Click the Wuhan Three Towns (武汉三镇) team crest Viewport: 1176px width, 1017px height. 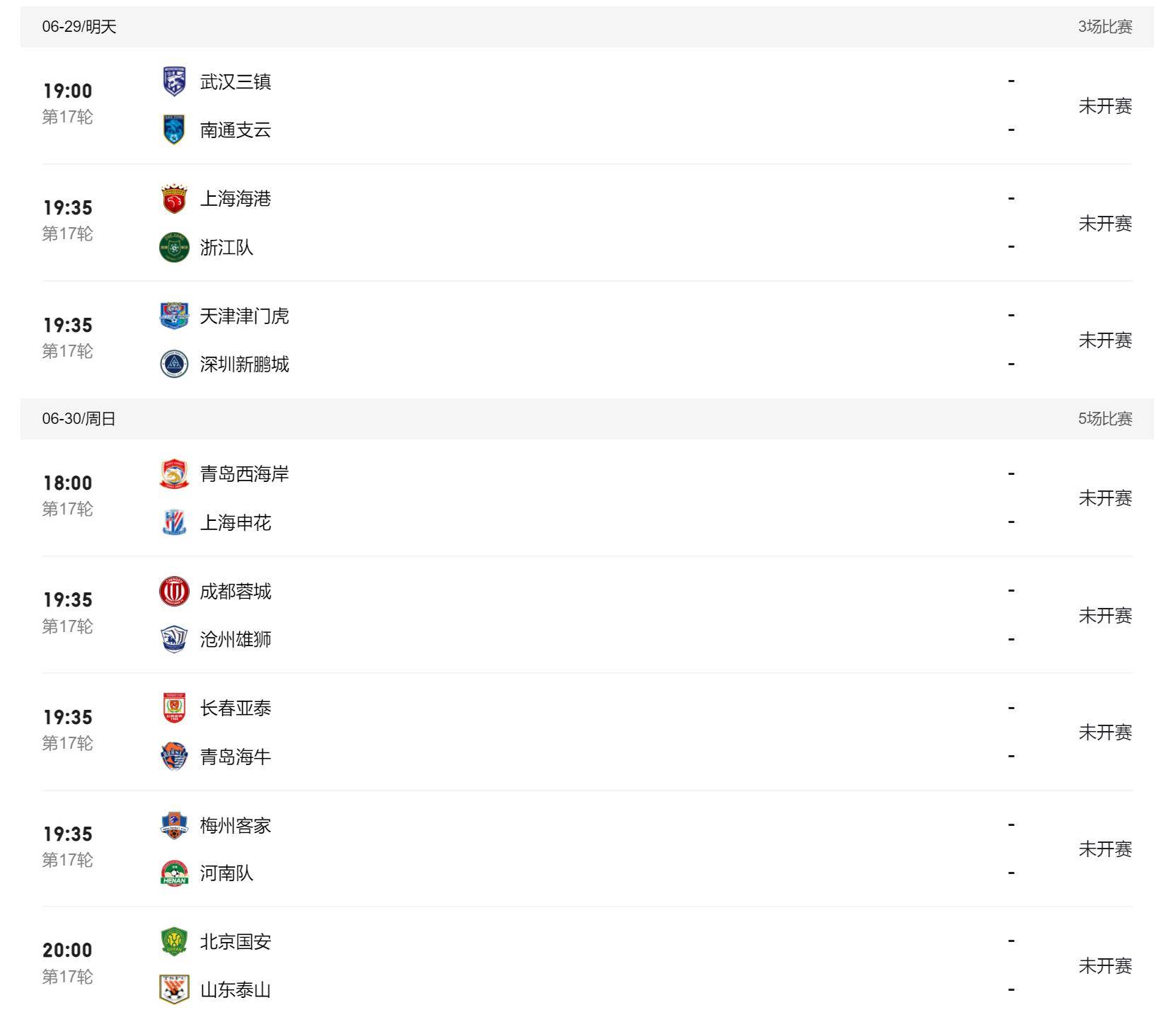click(x=174, y=81)
